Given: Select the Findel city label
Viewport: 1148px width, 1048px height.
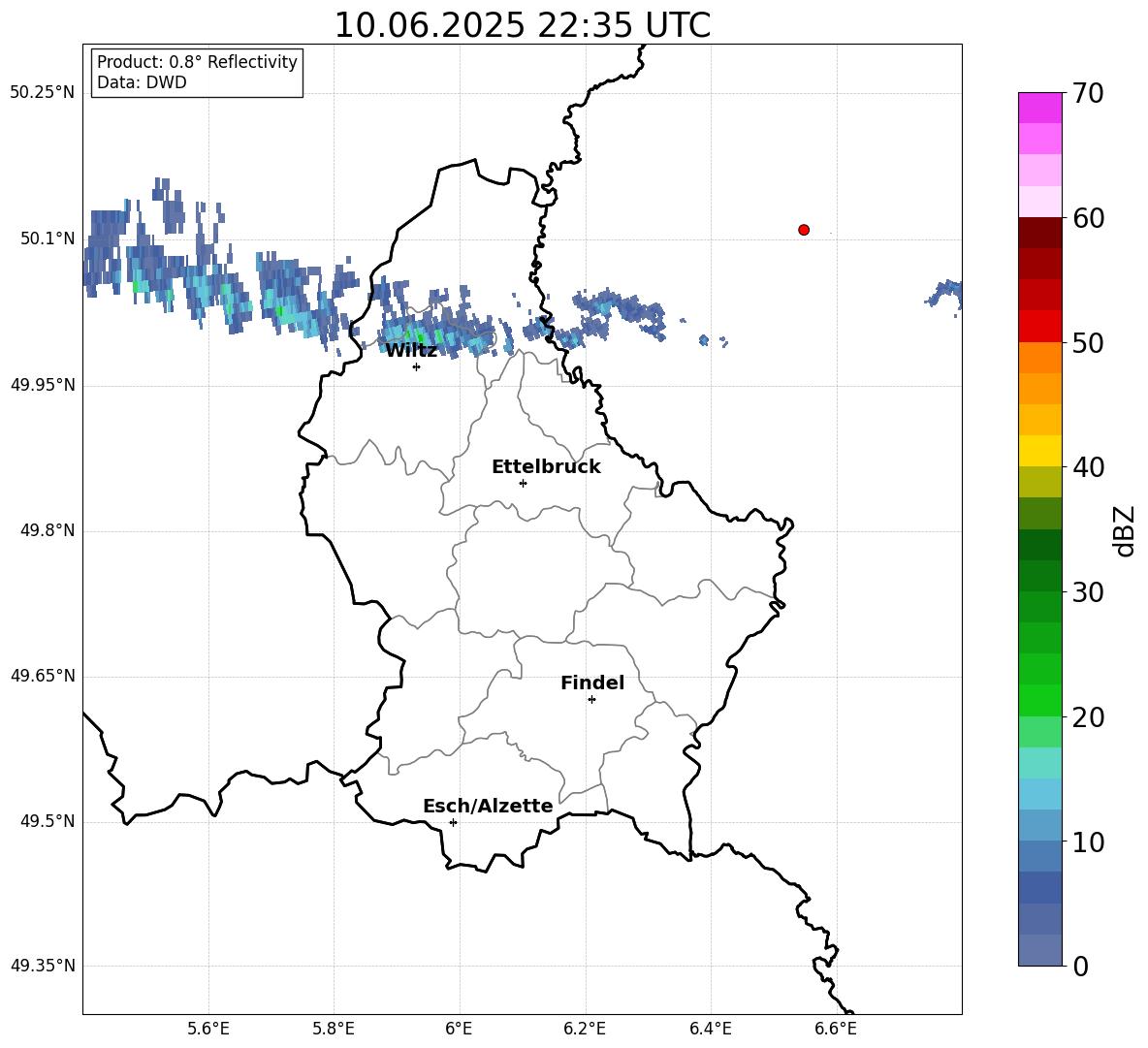Looking at the screenshot, I should coord(592,683).
